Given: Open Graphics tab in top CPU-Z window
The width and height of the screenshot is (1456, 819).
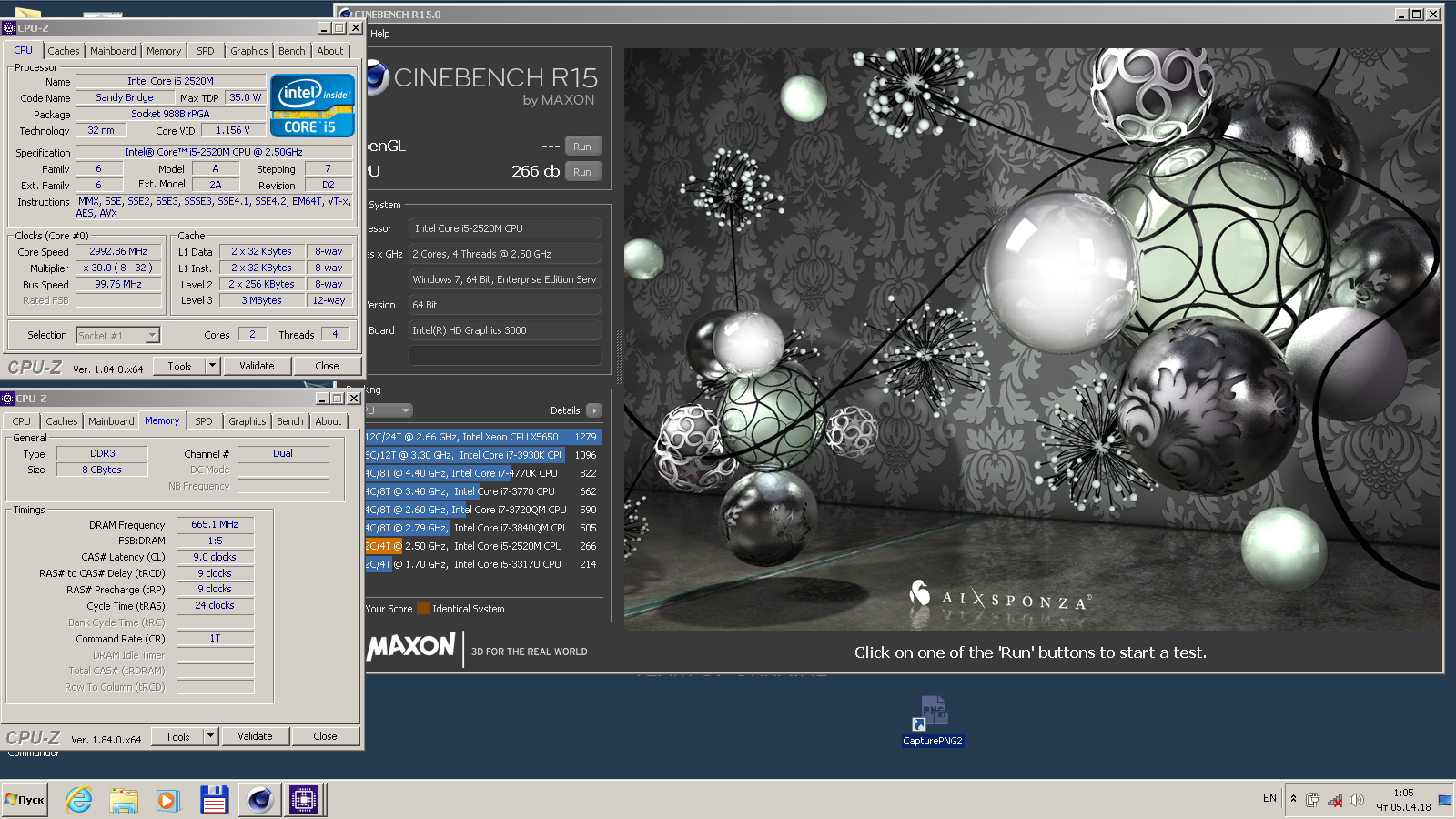Looking at the screenshot, I should [249, 51].
